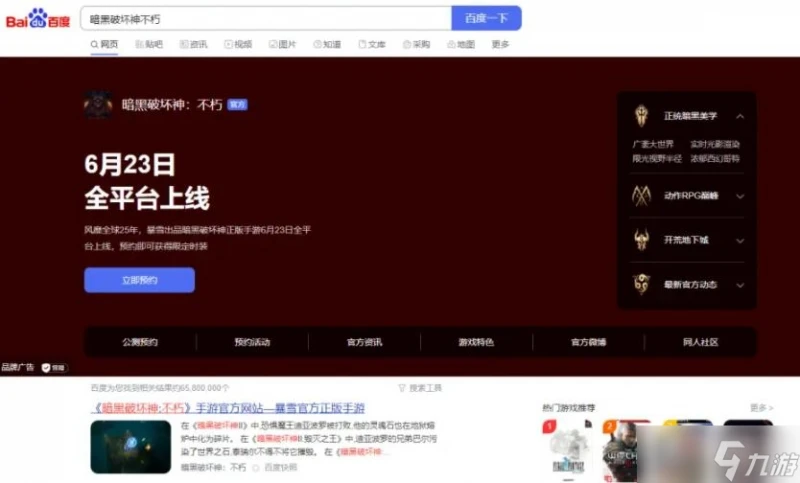
Task: Switch to the 地图 tab
Action: 461,44
